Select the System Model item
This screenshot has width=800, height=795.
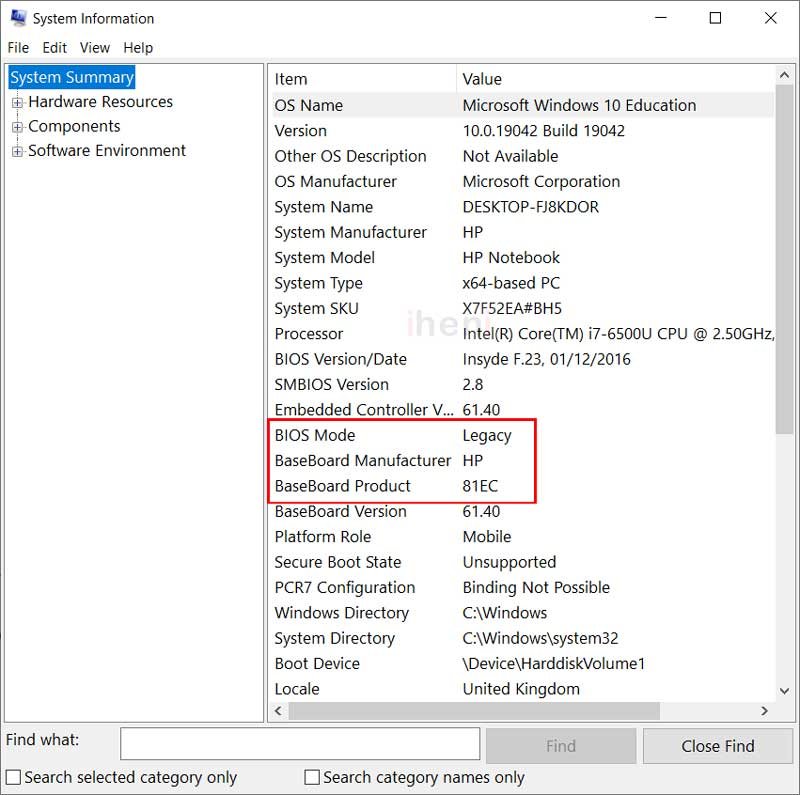click(324, 258)
